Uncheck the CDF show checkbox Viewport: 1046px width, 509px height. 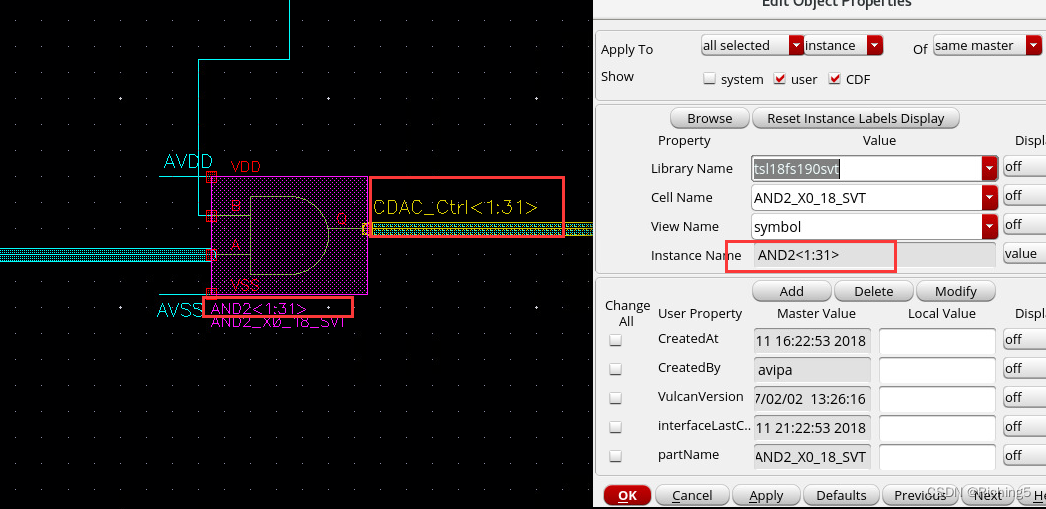coord(835,79)
